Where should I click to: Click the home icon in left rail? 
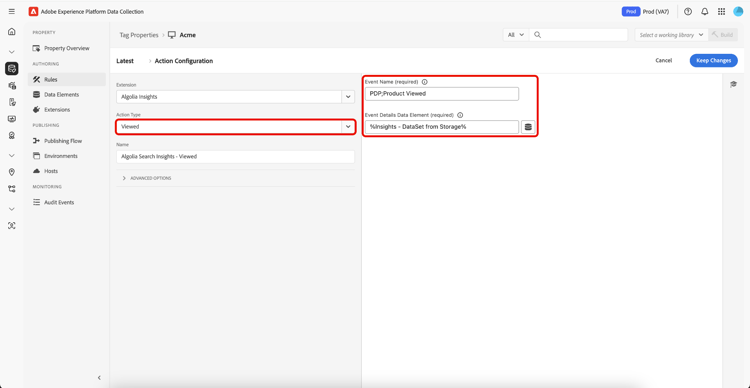pos(12,32)
